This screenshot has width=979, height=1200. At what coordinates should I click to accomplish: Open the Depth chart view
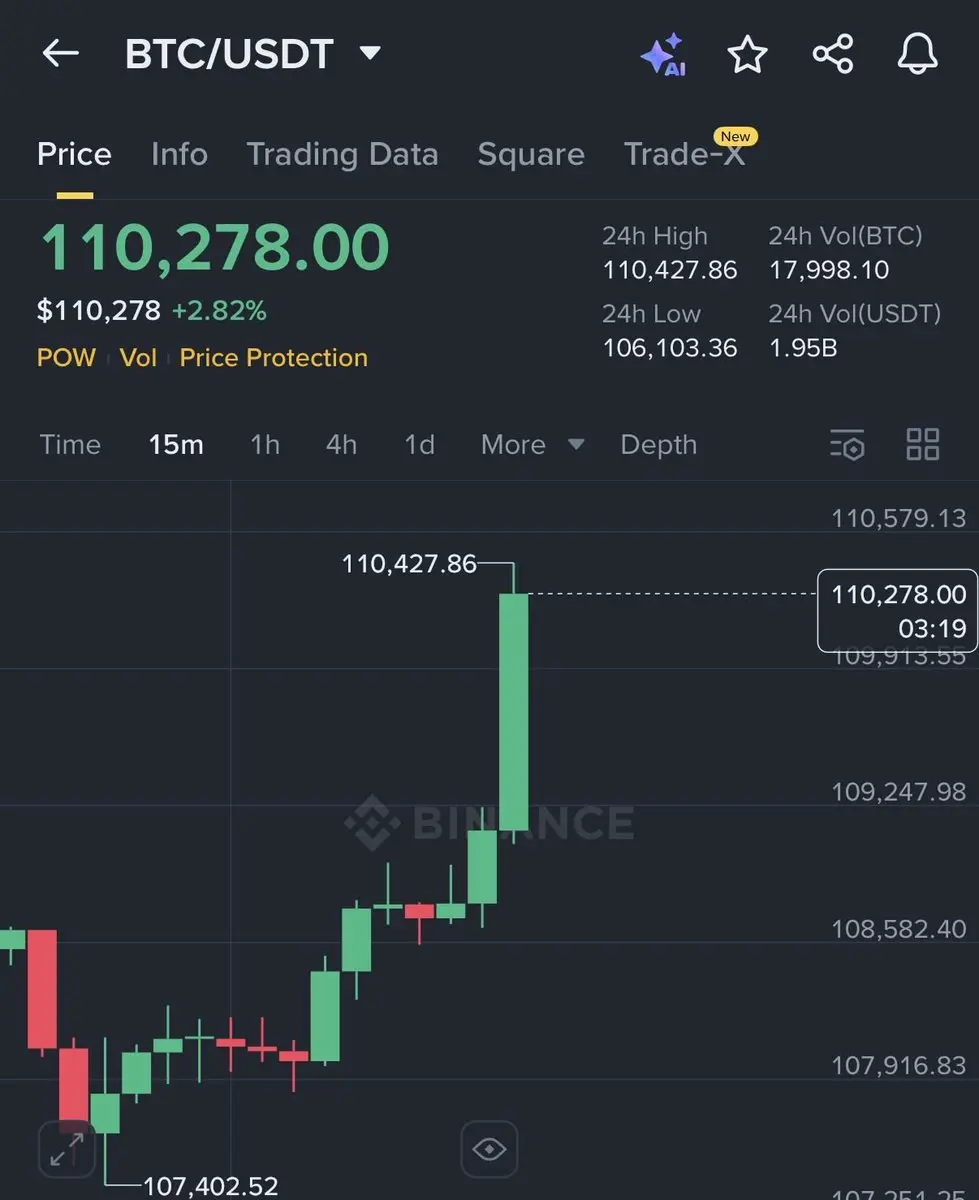658,445
